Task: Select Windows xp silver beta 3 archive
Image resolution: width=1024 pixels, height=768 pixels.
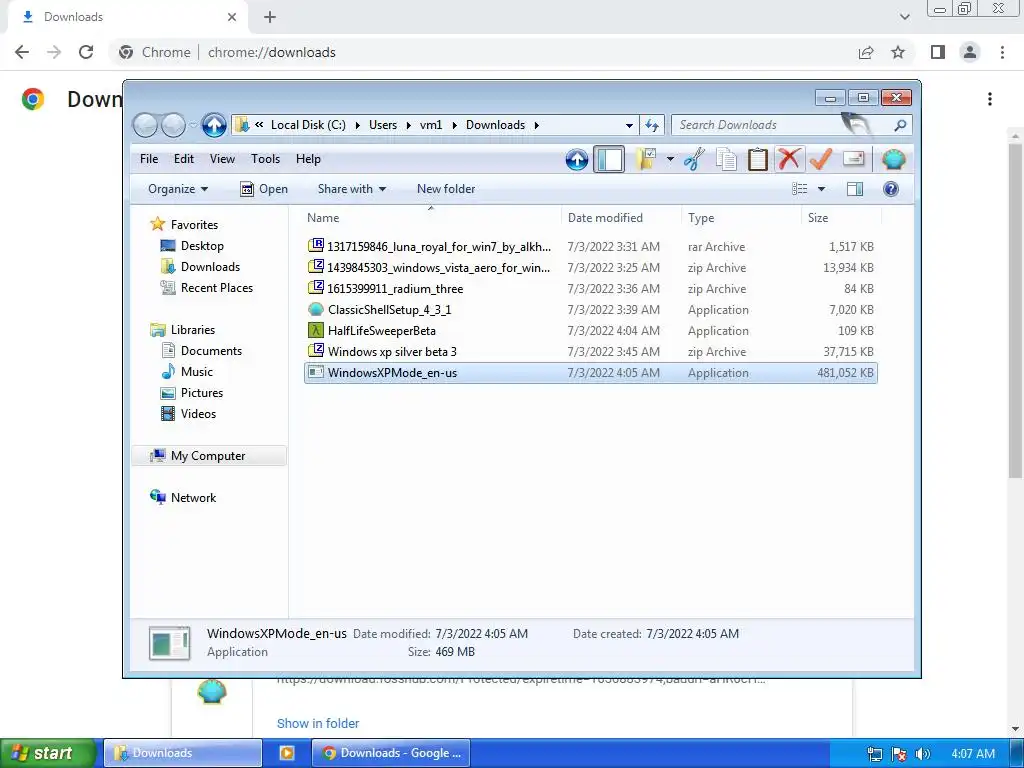Action: pyautogui.click(x=590, y=351)
